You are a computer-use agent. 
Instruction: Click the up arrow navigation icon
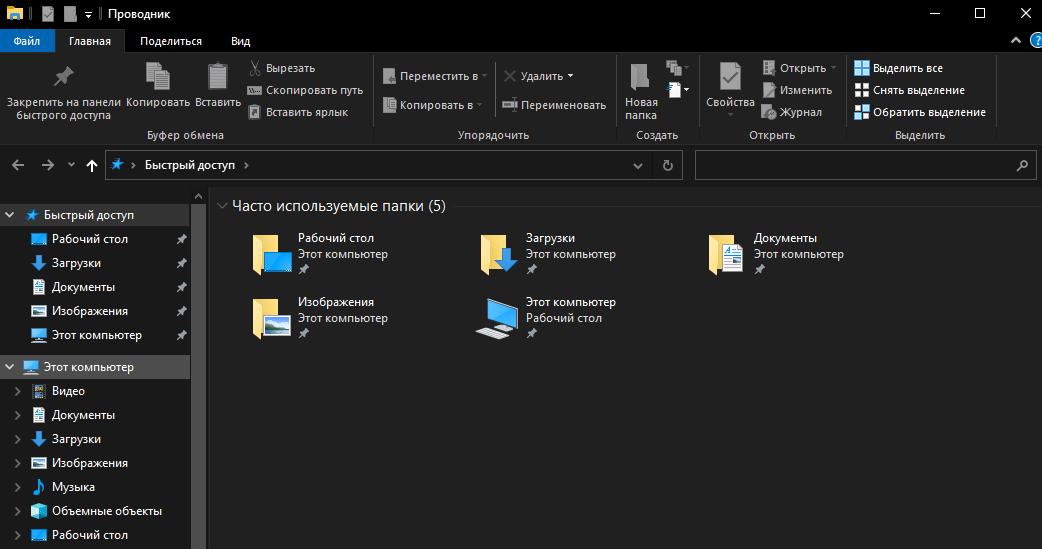[92, 165]
